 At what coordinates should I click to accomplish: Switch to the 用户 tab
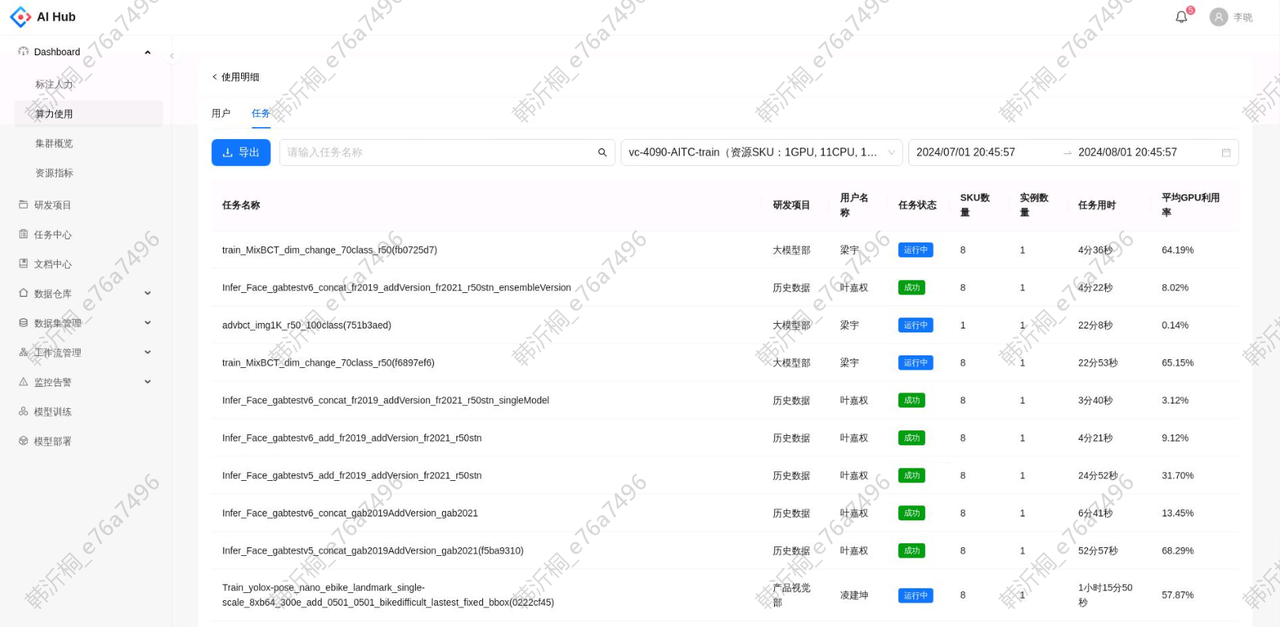coord(221,113)
